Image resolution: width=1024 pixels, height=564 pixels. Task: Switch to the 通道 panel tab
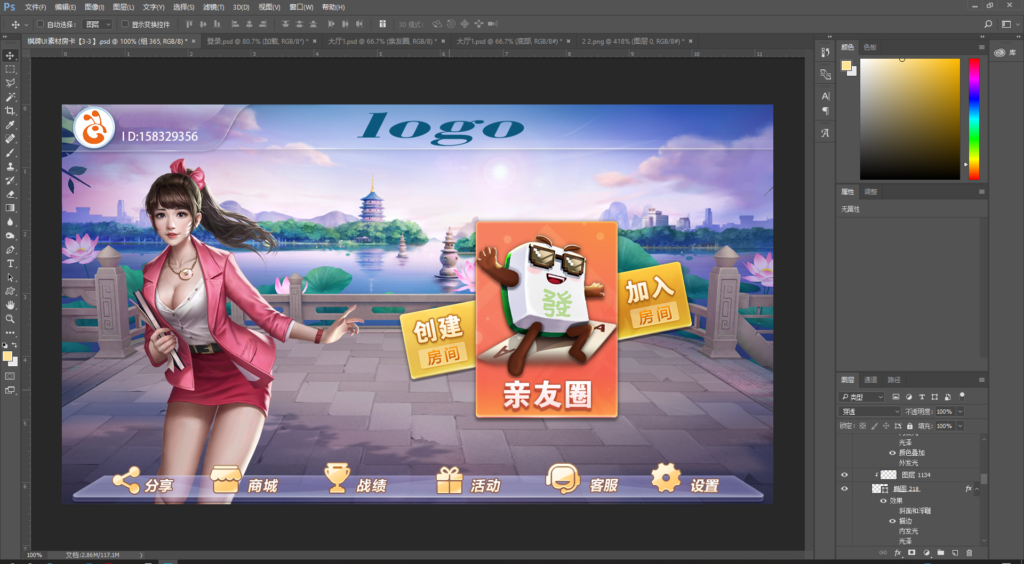click(x=871, y=380)
